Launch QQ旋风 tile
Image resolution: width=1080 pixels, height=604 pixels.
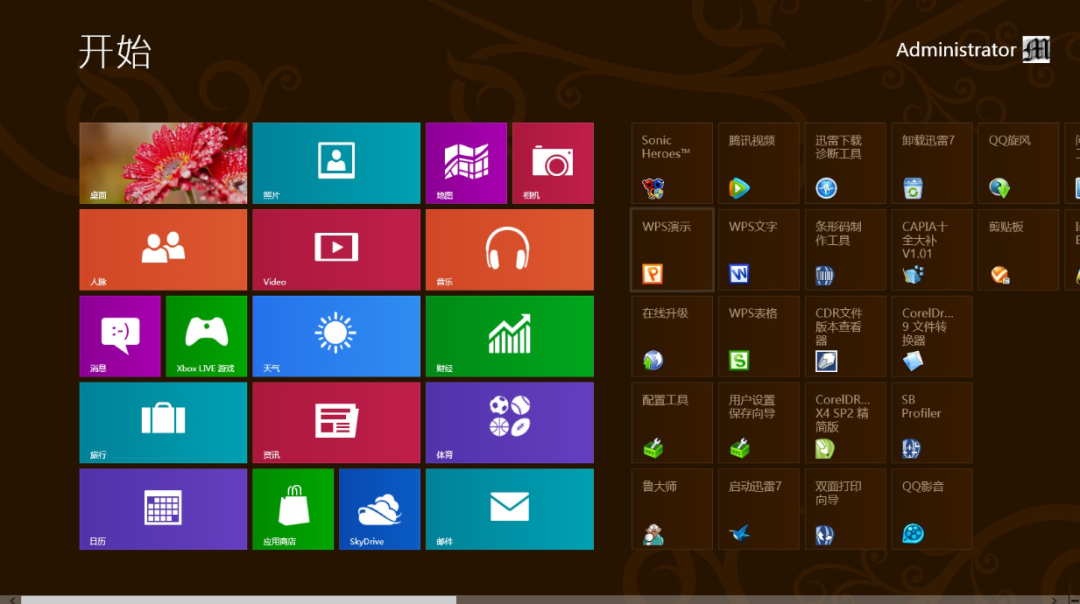point(1019,163)
